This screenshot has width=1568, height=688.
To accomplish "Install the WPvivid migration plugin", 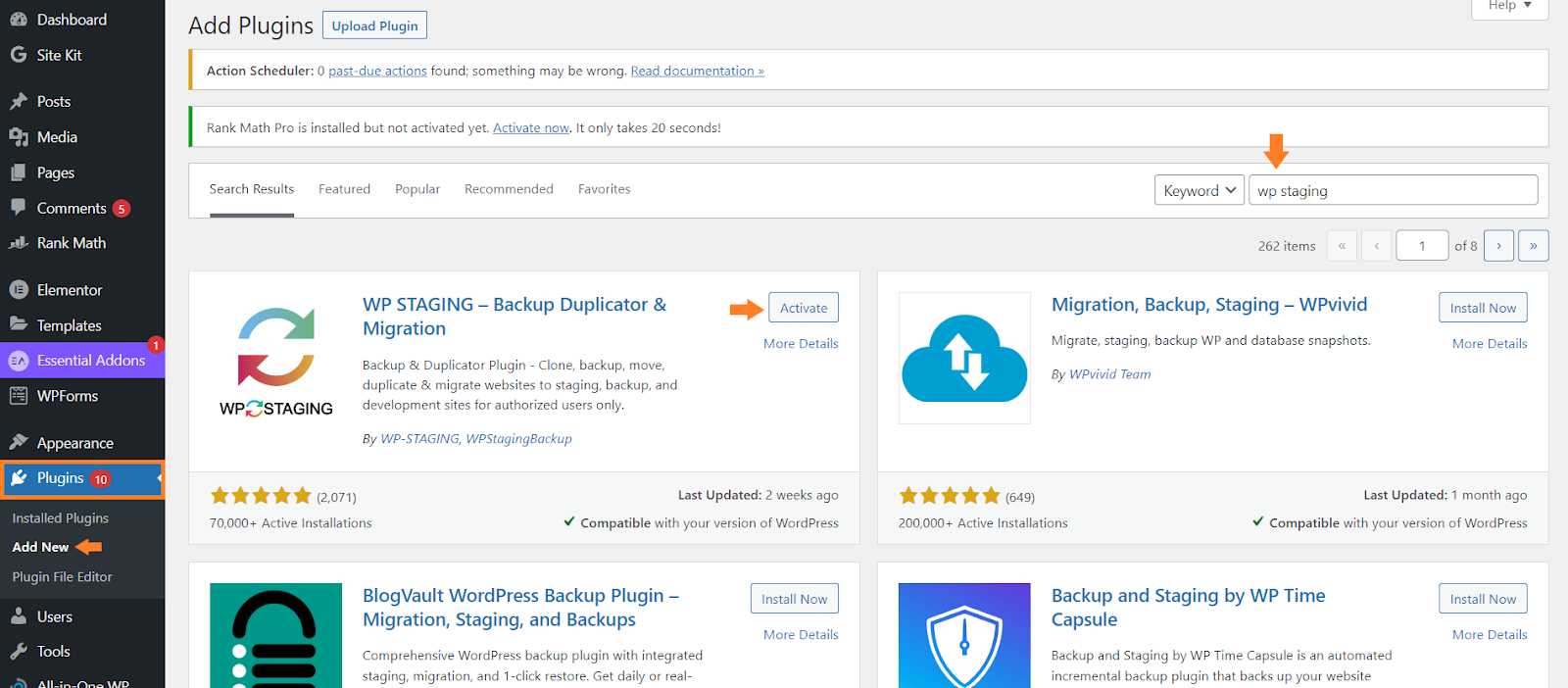I will click(1483, 308).
